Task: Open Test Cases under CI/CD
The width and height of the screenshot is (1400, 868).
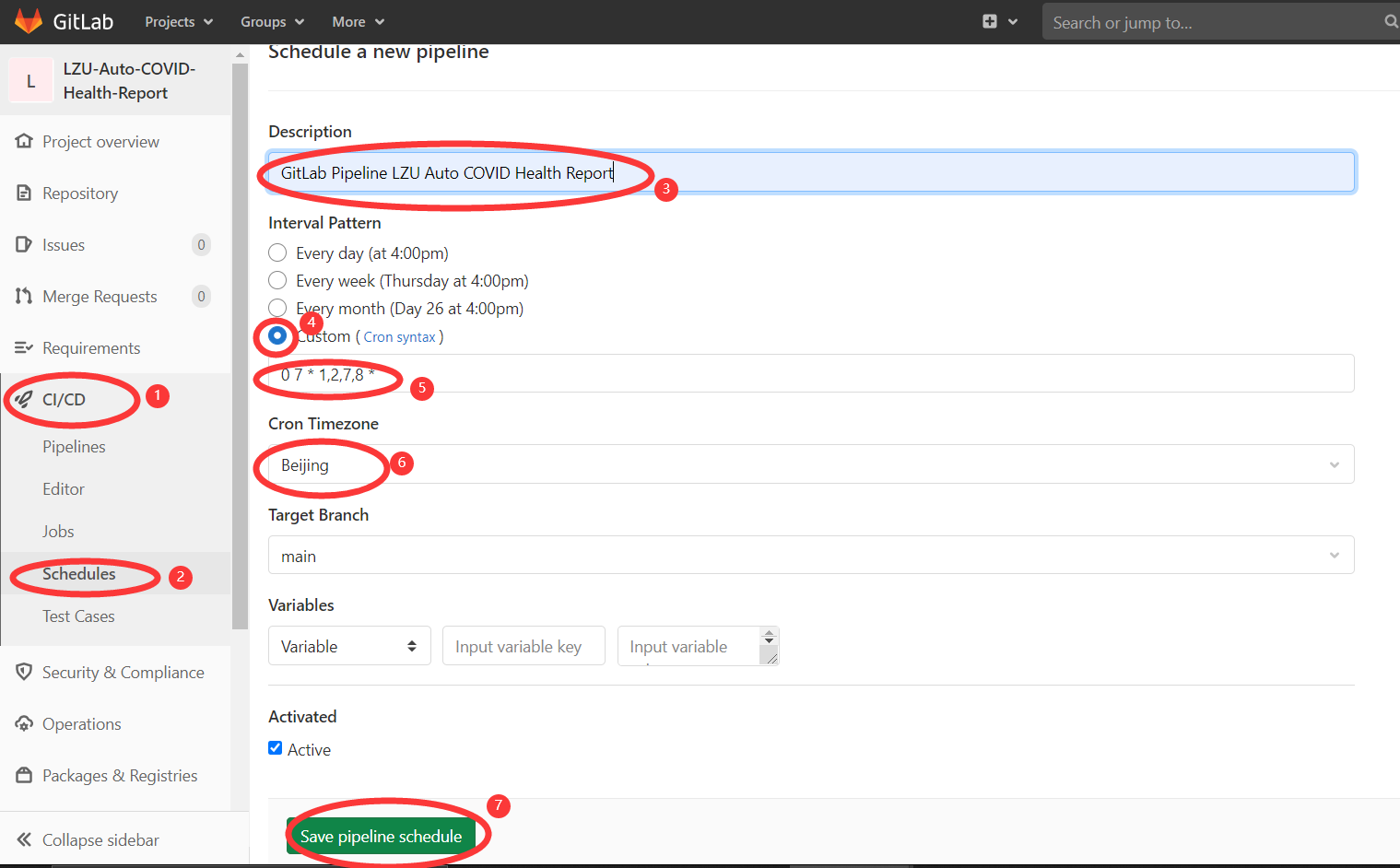Action: point(78,616)
